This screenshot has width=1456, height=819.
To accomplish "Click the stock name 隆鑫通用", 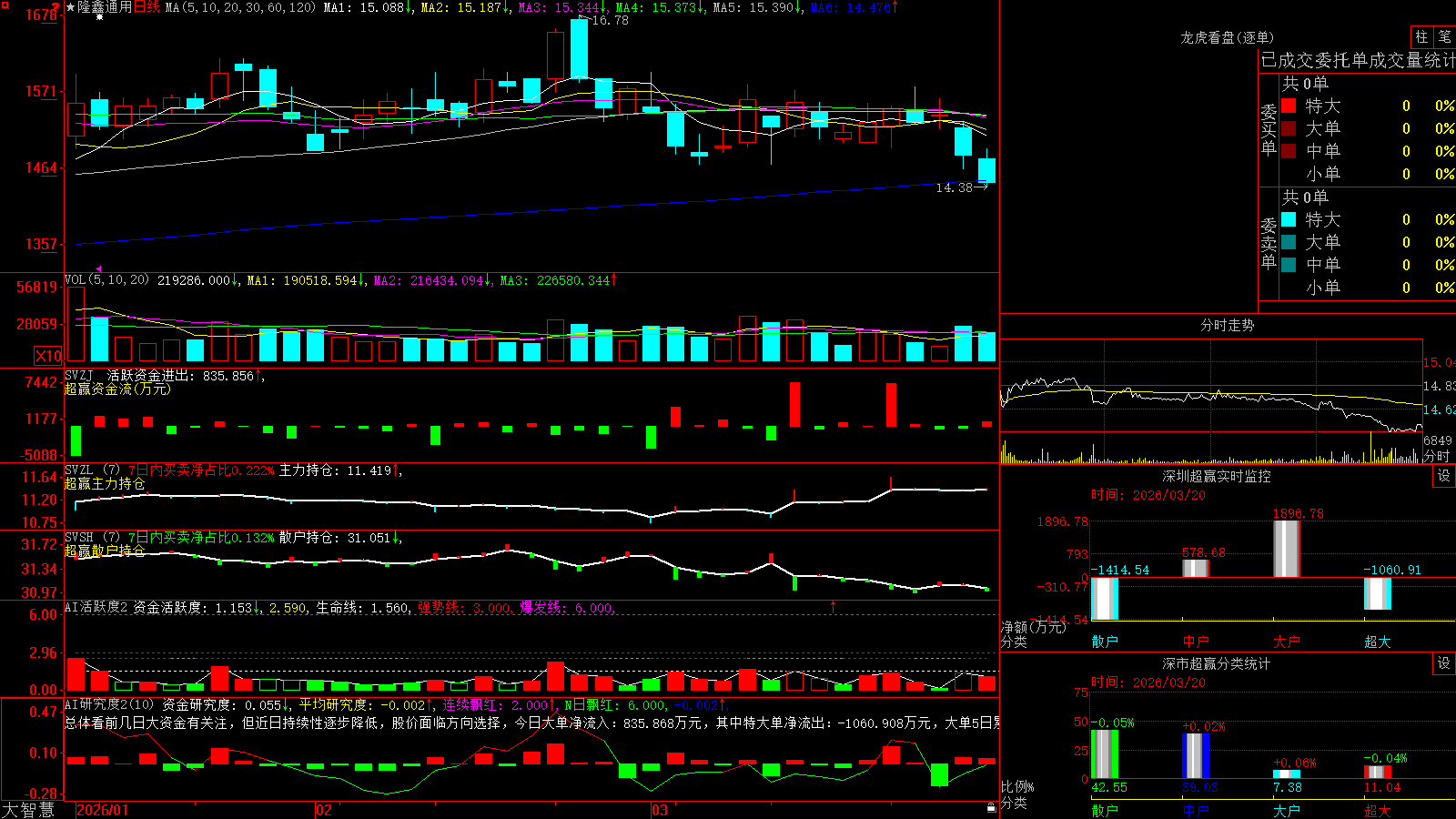I will point(105,7).
